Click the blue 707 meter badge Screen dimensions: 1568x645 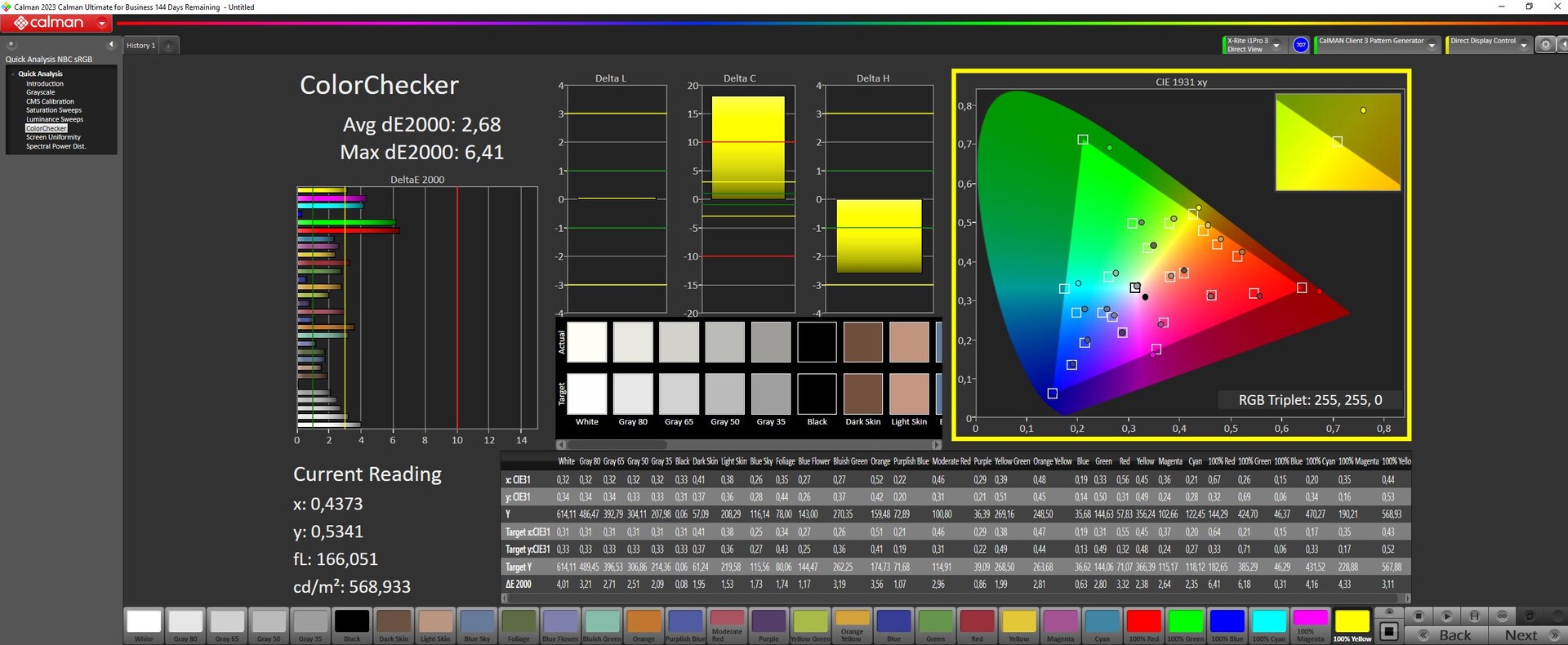click(x=1301, y=45)
